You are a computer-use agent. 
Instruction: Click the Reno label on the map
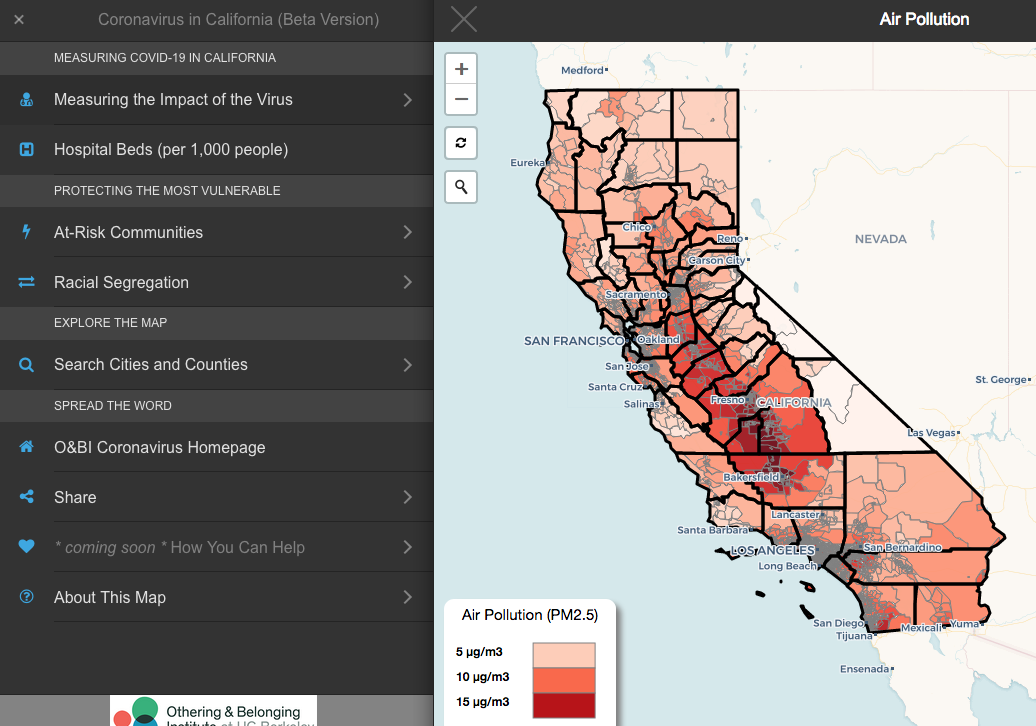tap(730, 238)
